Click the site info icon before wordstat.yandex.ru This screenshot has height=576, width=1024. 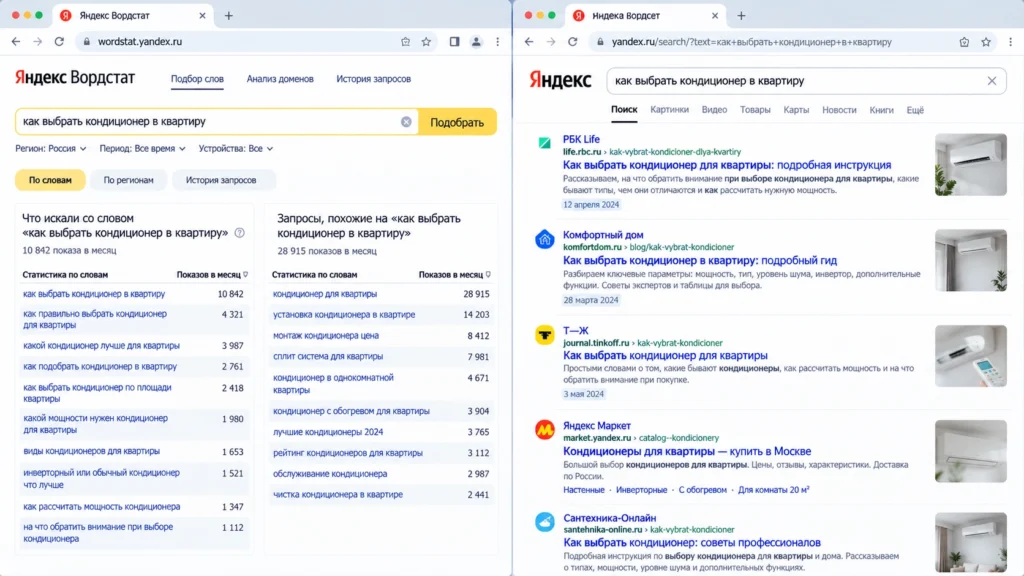86,41
